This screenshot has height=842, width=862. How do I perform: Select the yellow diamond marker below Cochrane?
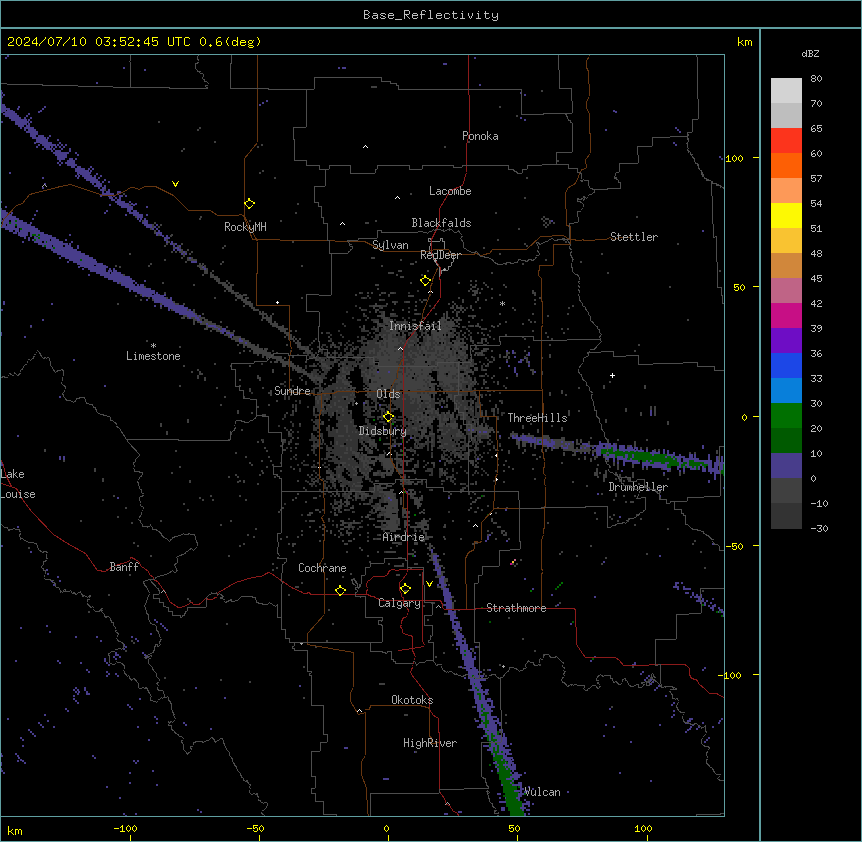[340, 590]
